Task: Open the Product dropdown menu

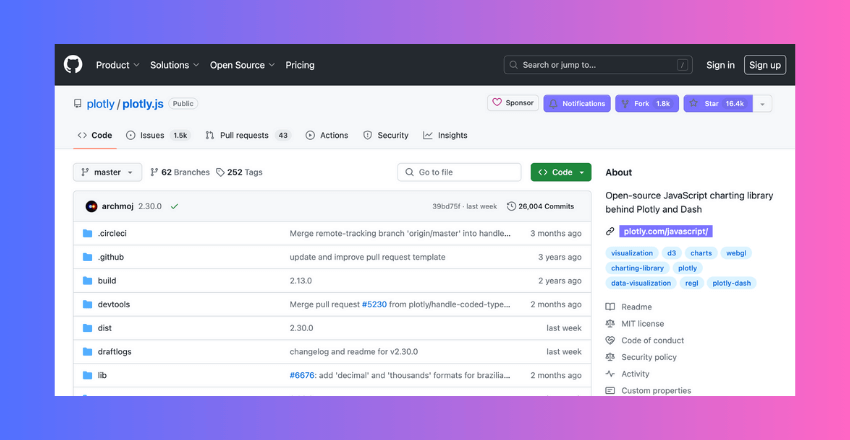Action: [x=118, y=65]
